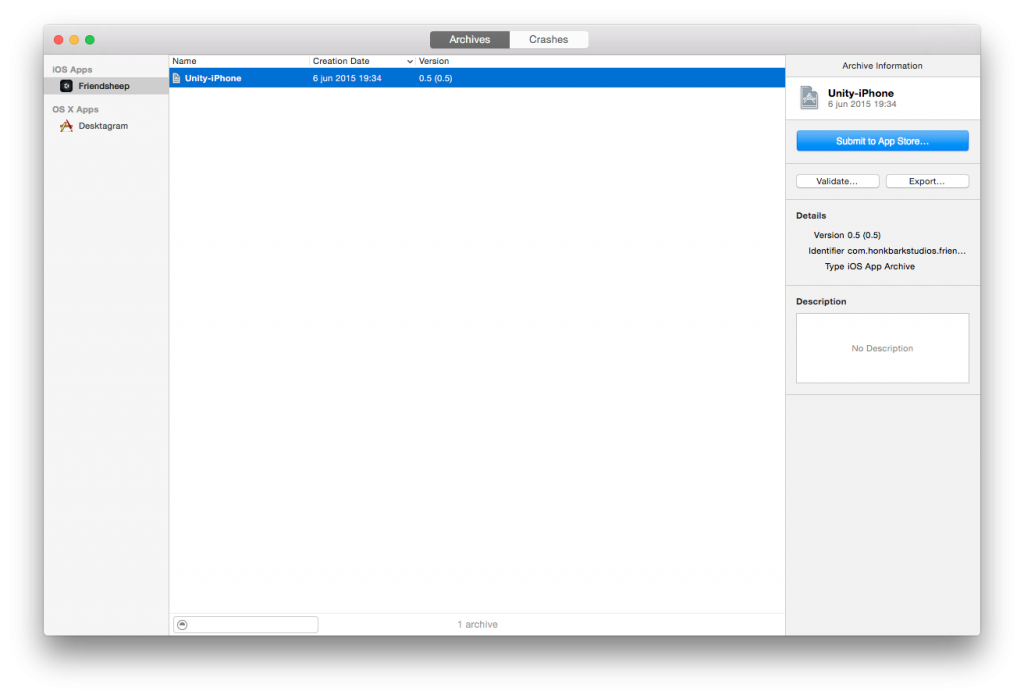Click the No Description text box
1024x698 pixels.
coord(882,348)
